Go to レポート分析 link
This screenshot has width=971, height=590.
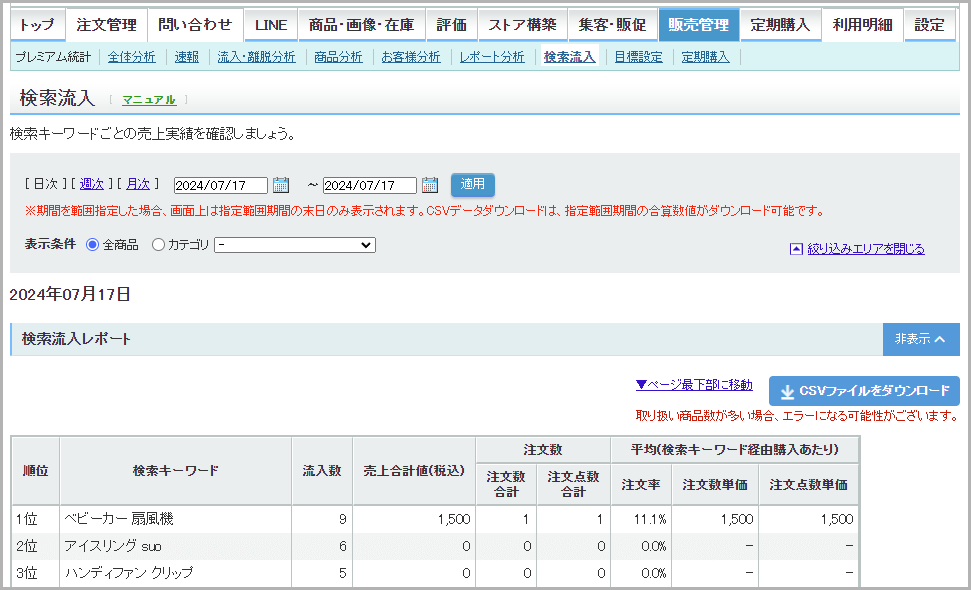click(x=492, y=57)
